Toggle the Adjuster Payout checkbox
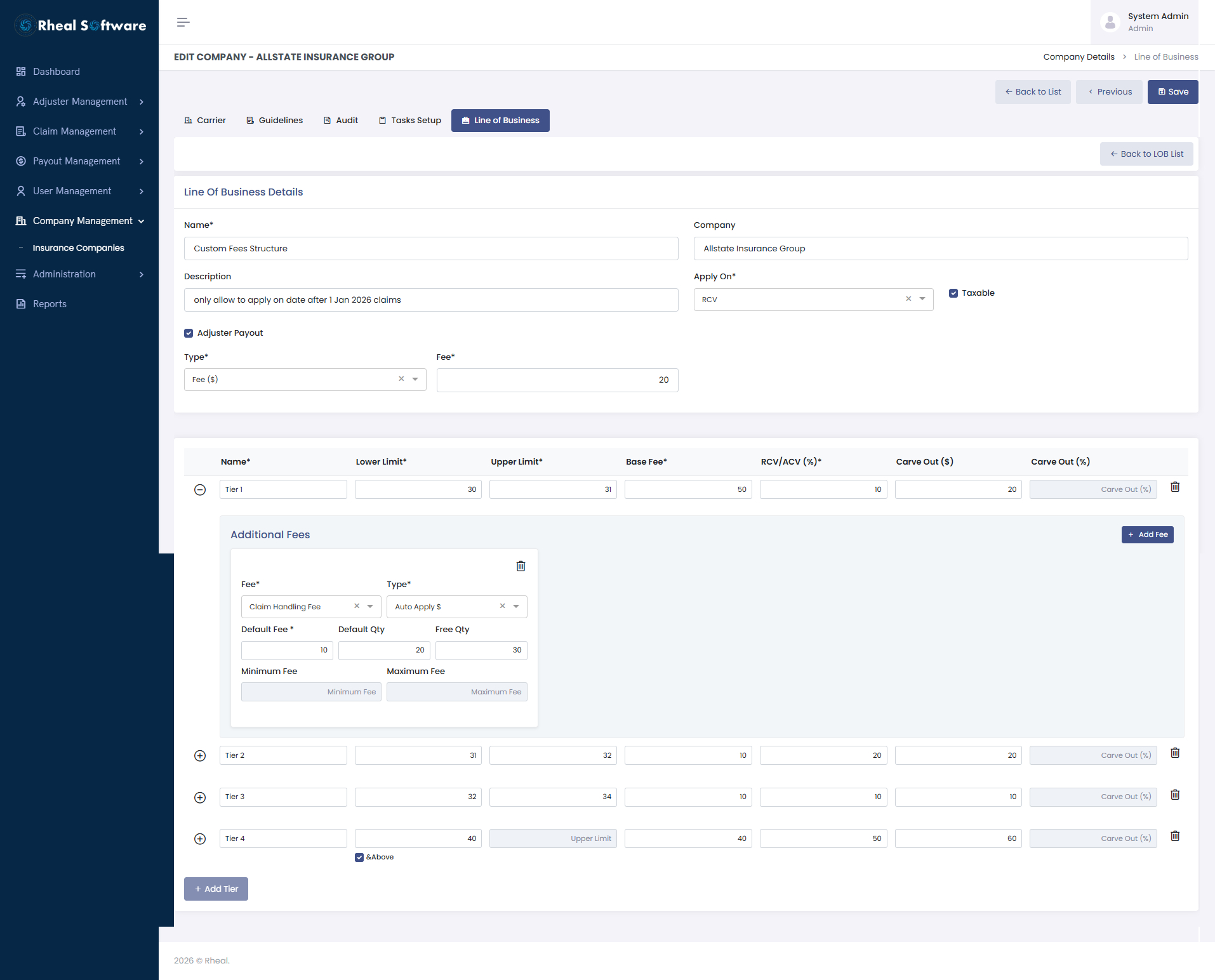Image resolution: width=1215 pixels, height=980 pixels. coord(189,333)
